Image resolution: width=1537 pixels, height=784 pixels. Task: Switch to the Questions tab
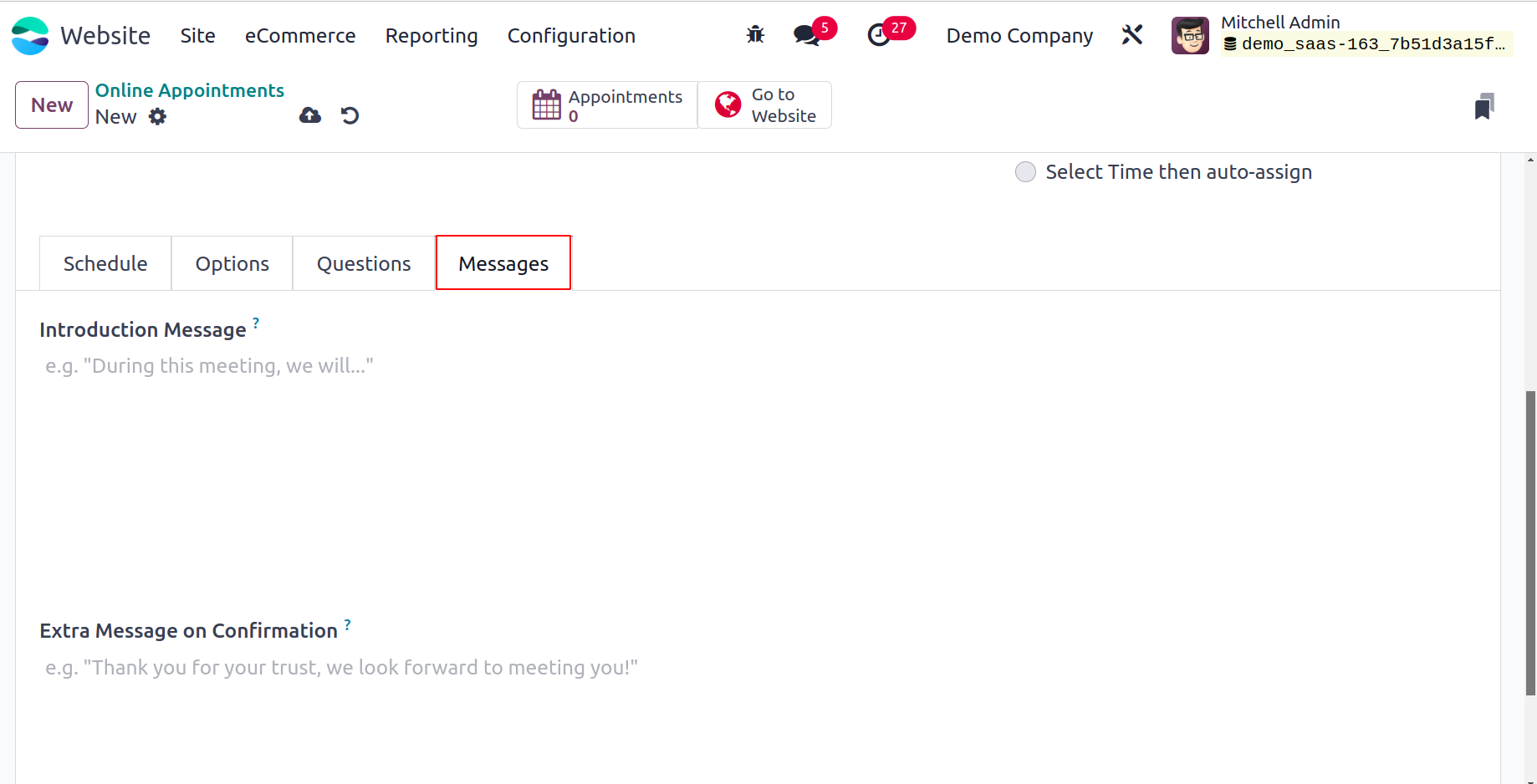pos(364,263)
